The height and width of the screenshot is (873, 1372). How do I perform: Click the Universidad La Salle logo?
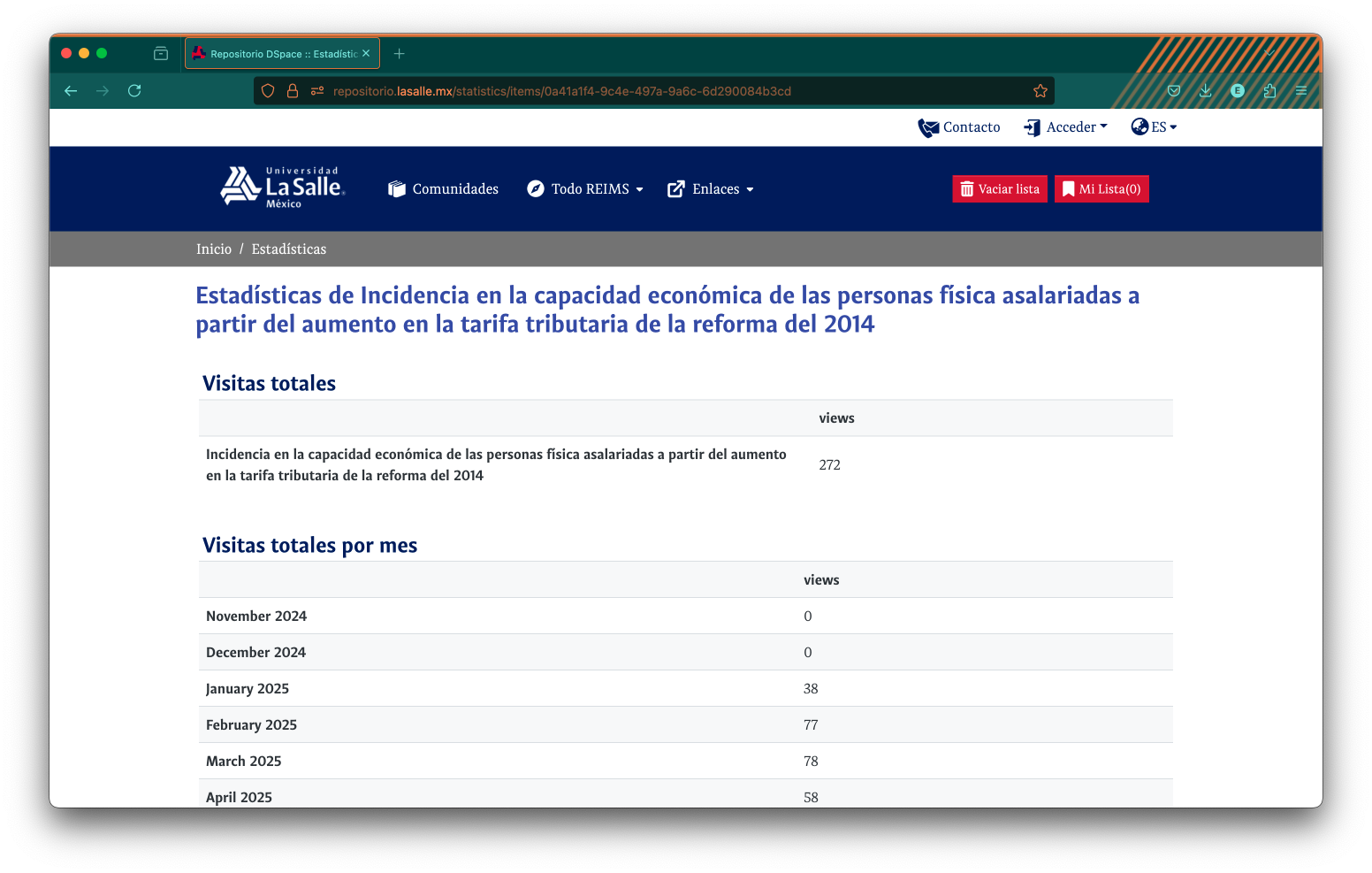click(283, 188)
